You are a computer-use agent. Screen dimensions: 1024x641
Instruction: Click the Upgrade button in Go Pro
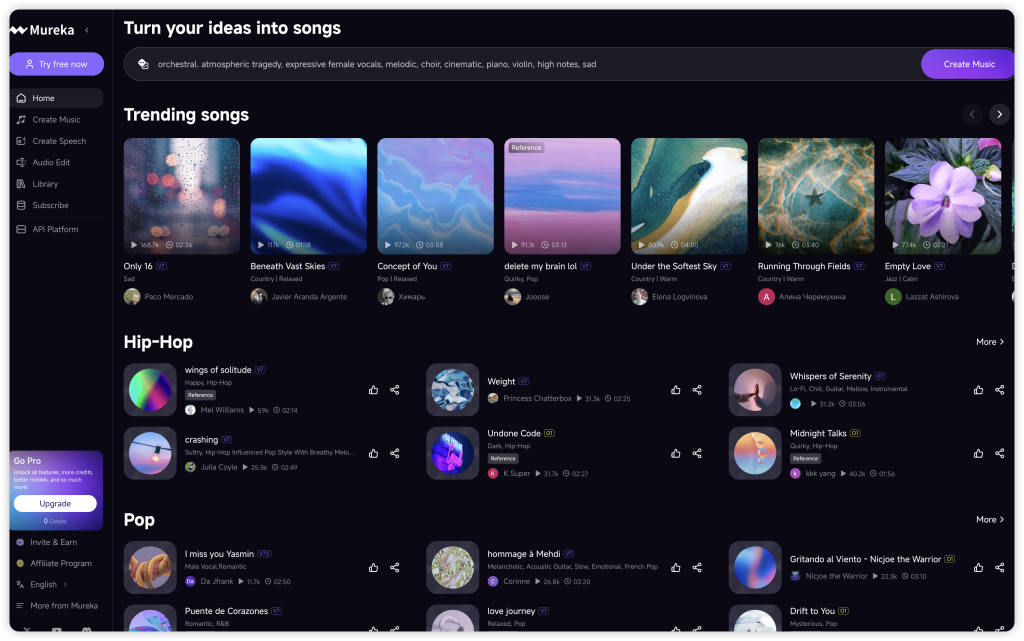pyautogui.click(x=55, y=504)
